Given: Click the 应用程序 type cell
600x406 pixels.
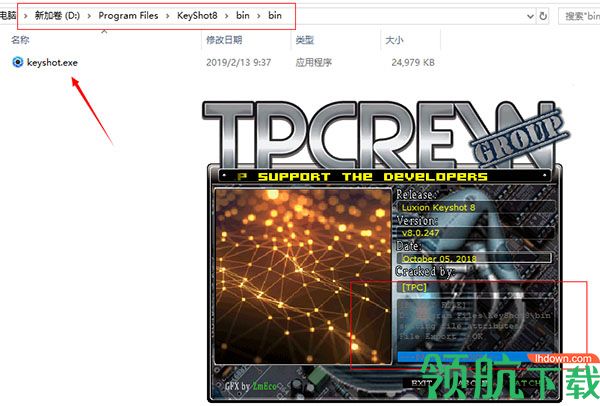Looking at the screenshot, I should pyautogui.click(x=313, y=62).
